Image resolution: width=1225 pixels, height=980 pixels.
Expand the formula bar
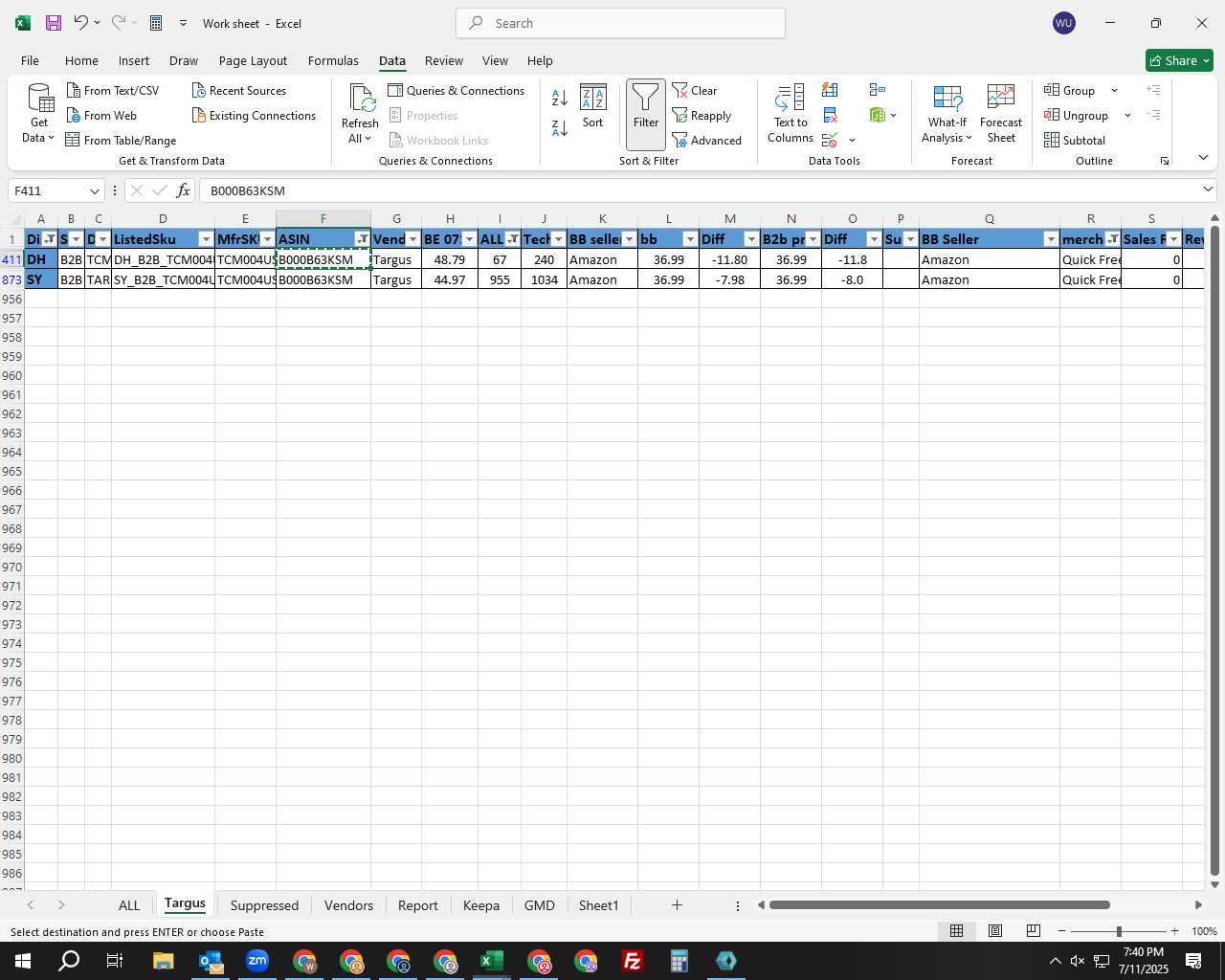click(x=1208, y=189)
